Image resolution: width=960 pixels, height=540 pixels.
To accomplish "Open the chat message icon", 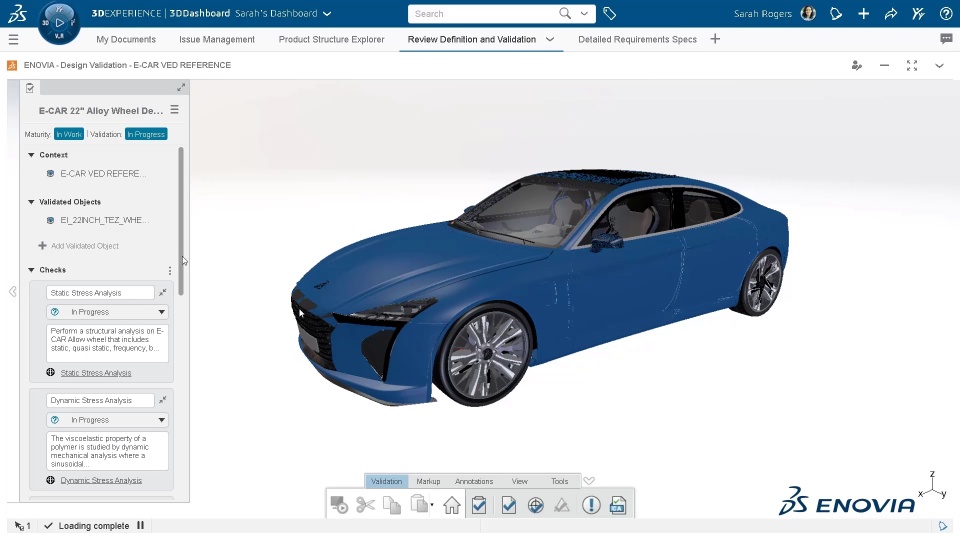I will [946, 39].
